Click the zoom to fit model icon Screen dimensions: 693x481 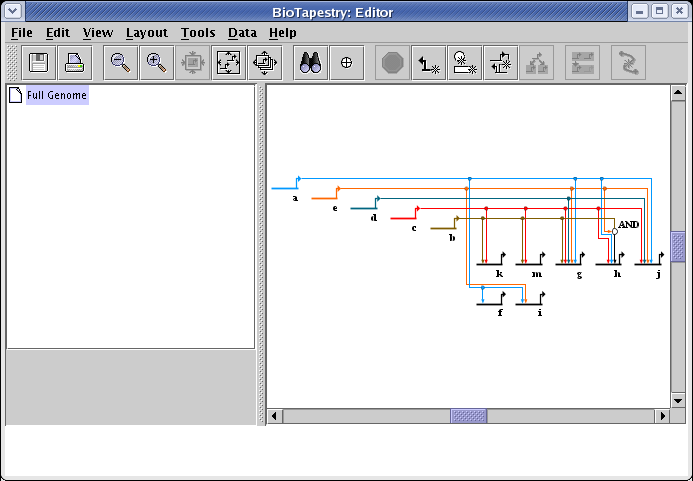[x=228, y=63]
